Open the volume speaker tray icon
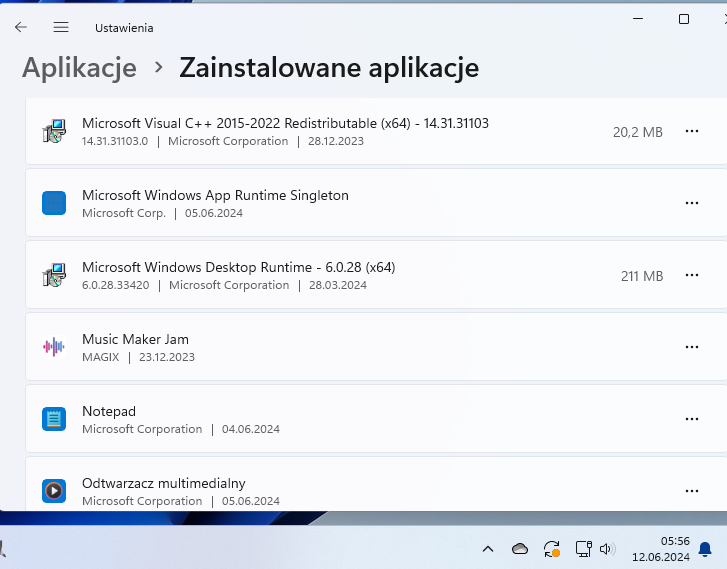The height and width of the screenshot is (569, 727). coord(607,548)
